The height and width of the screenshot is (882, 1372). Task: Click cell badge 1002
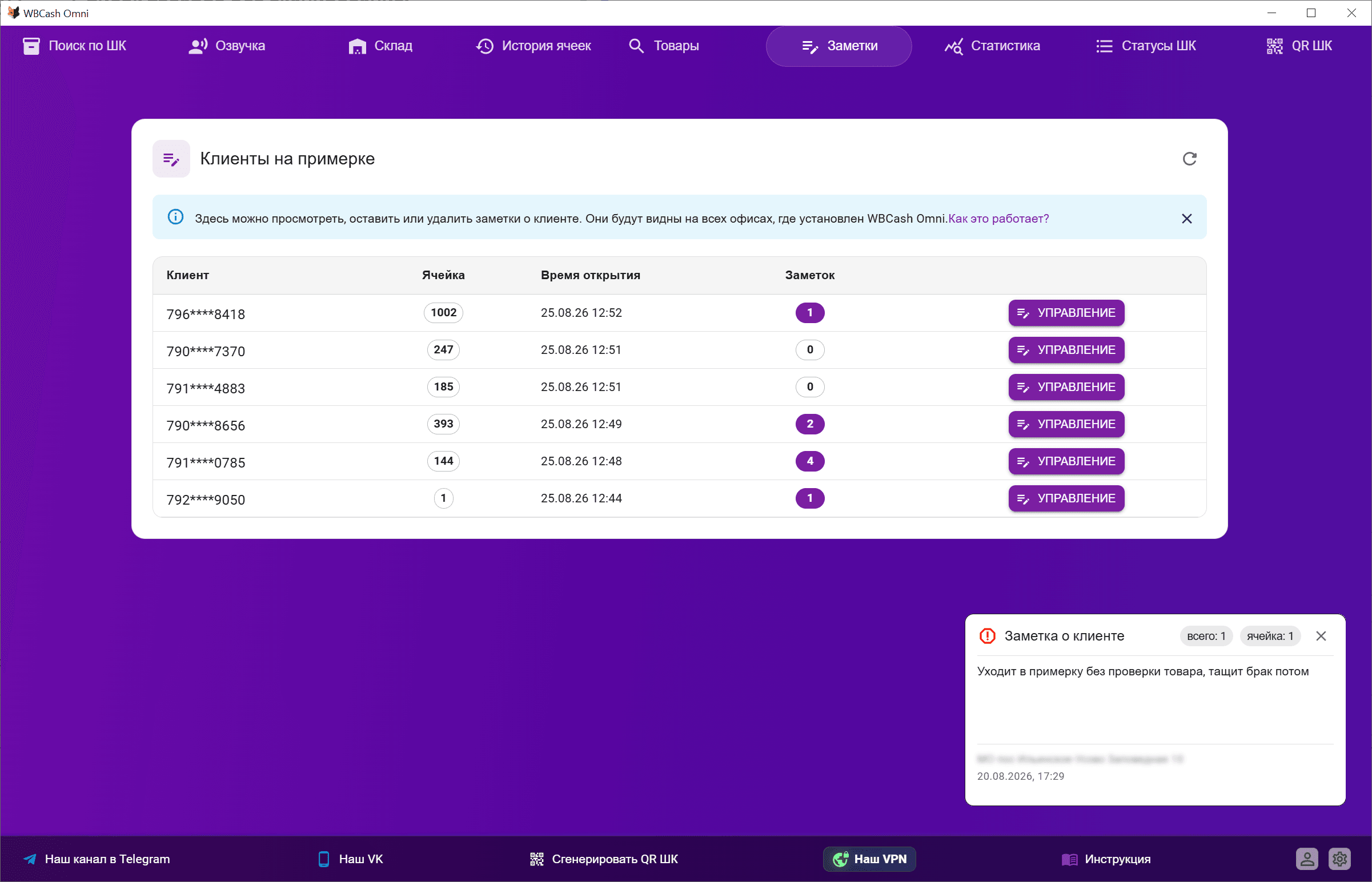(x=443, y=313)
